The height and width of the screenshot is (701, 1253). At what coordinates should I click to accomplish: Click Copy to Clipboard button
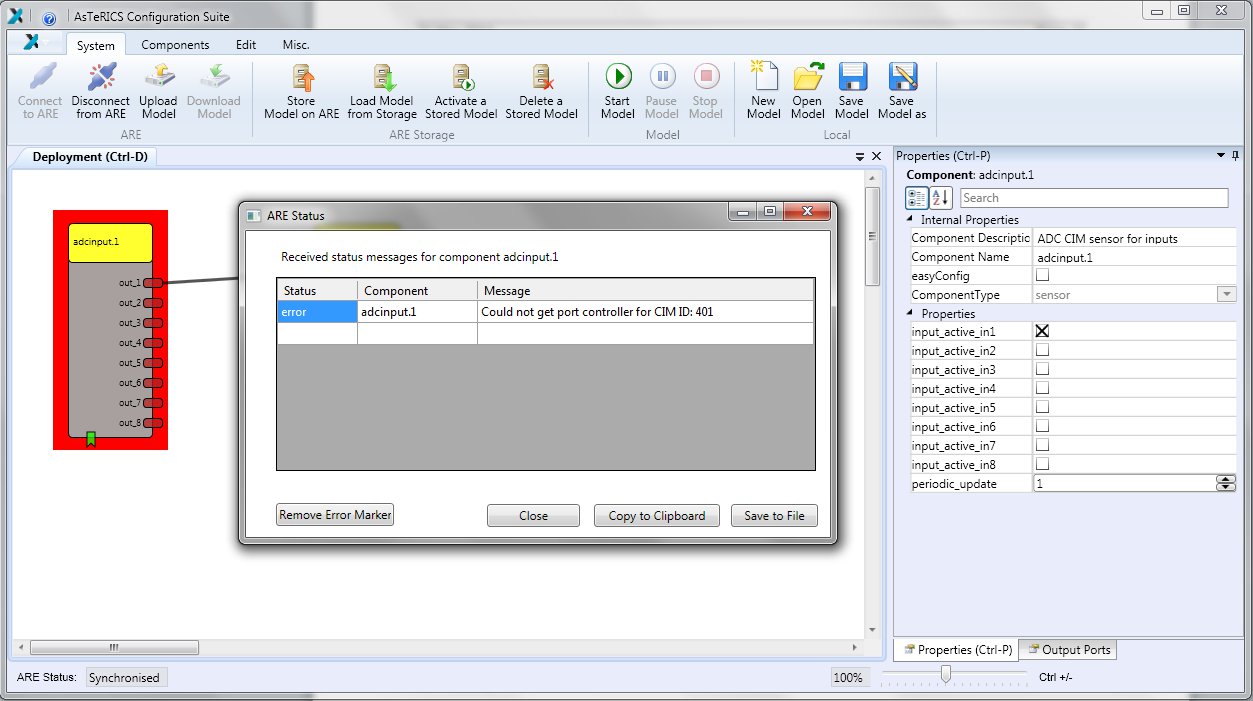pyautogui.click(x=656, y=516)
